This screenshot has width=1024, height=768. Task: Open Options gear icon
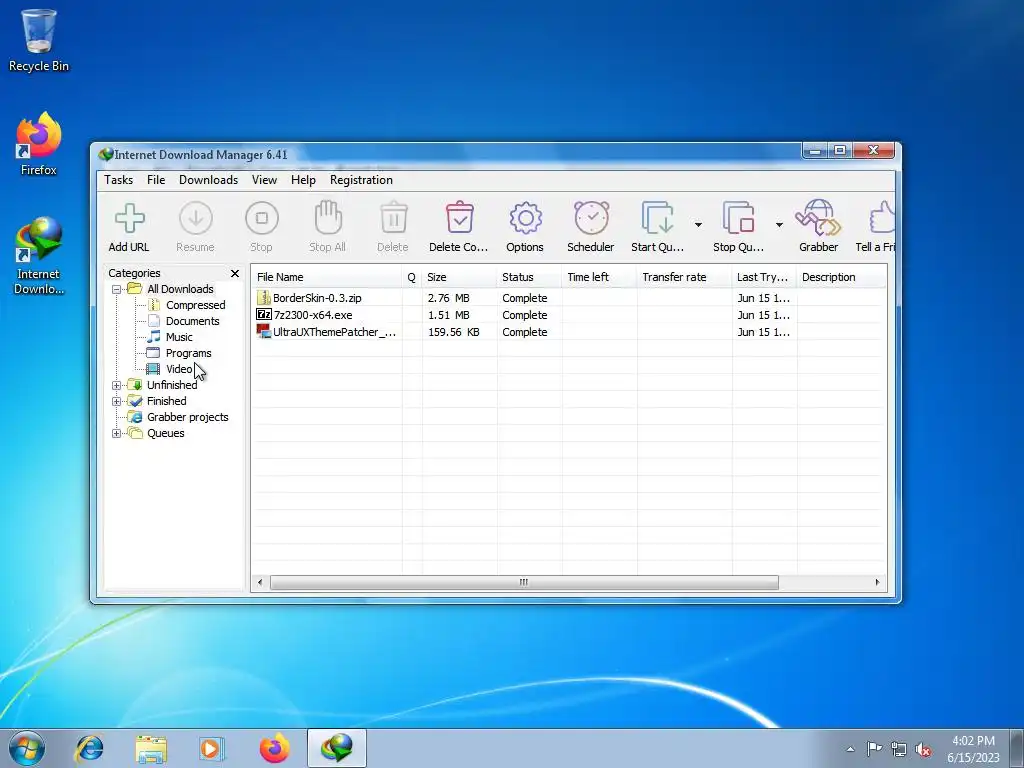click(x=526, y=218)
